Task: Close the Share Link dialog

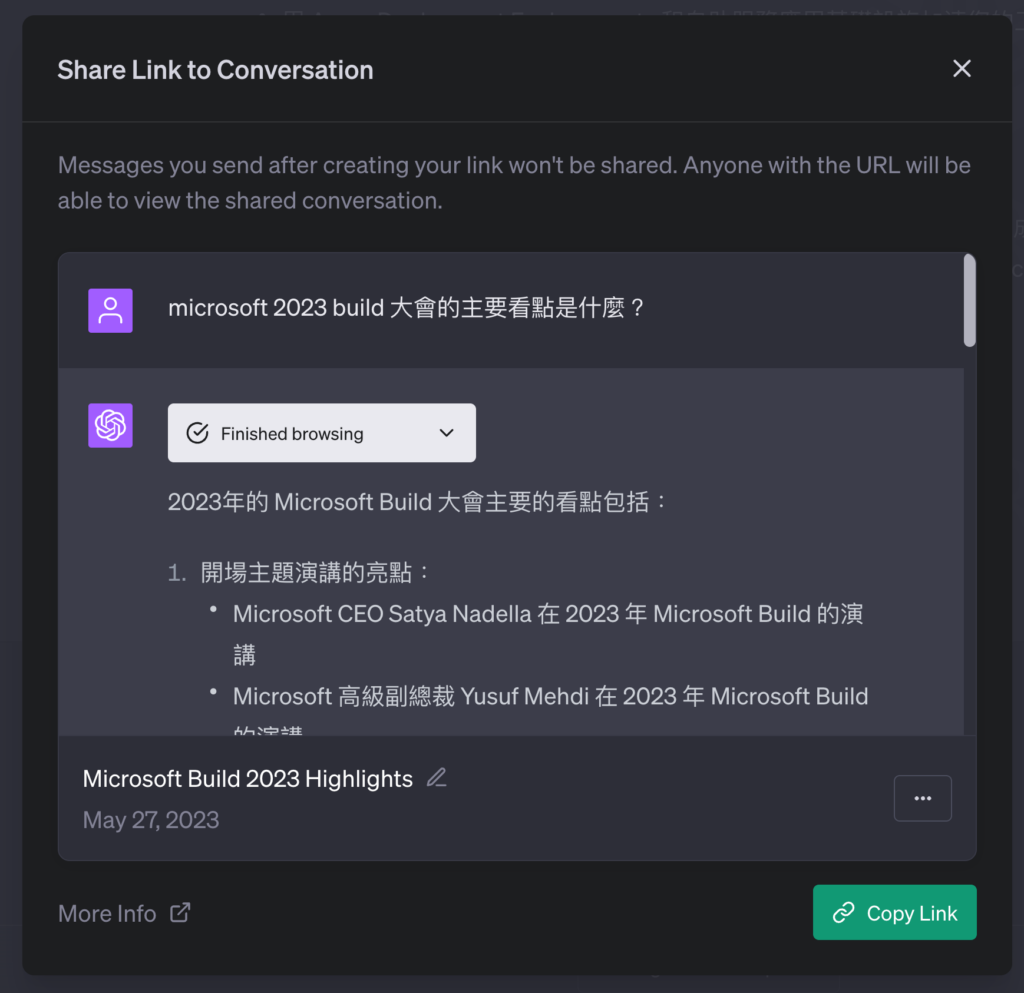Action: point(961,69)
